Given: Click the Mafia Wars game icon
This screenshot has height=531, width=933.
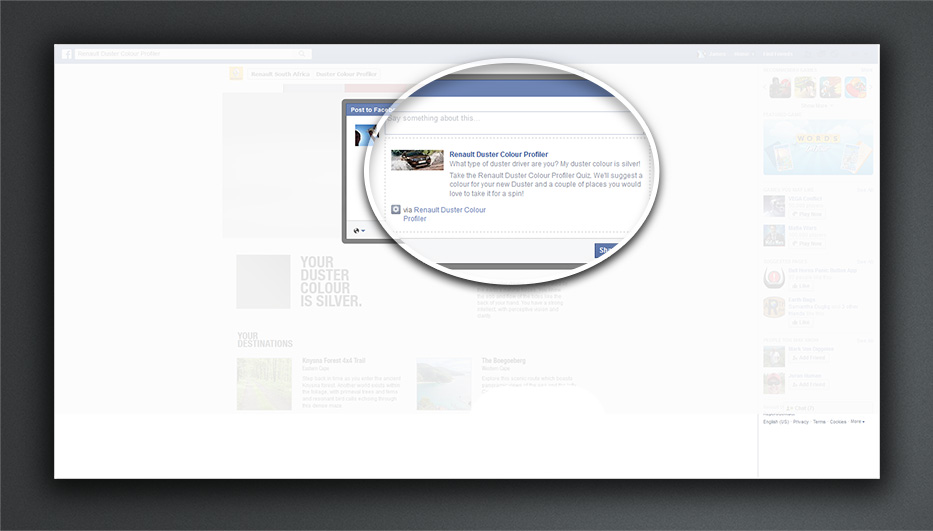Looking at the screenshot, I should point(773,236).
